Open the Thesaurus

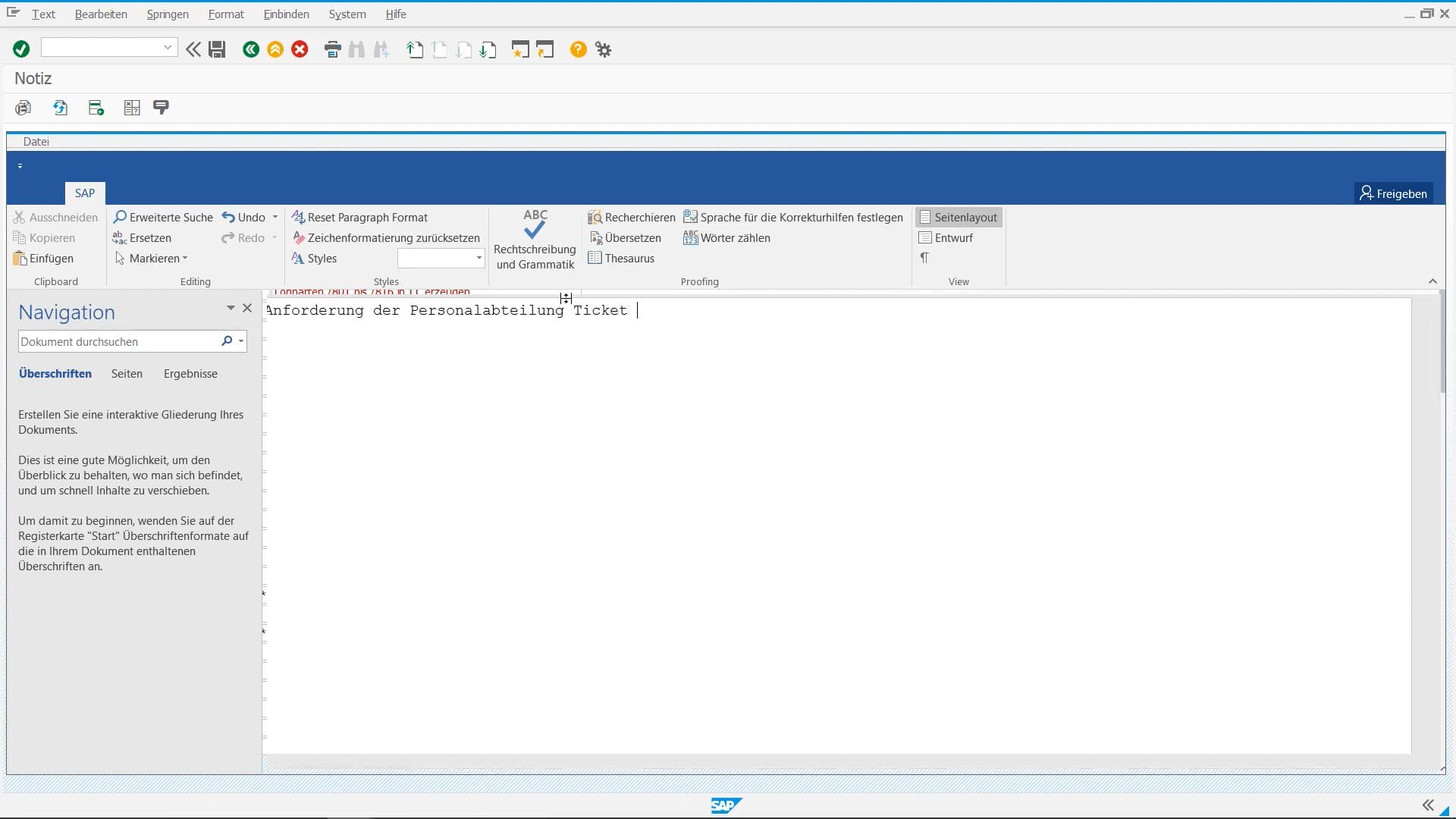[621, 259]
